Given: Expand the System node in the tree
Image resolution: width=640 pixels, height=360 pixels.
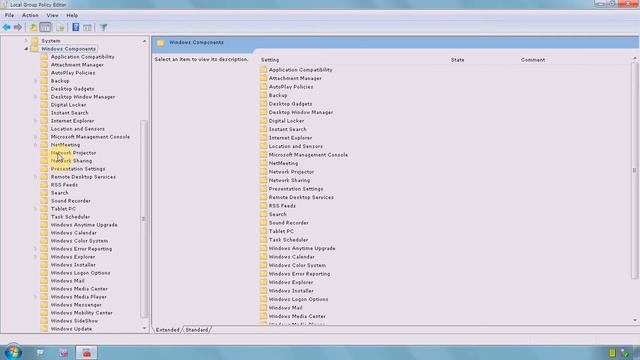Looking at the screenshot, I should click(x=26, y=40).
